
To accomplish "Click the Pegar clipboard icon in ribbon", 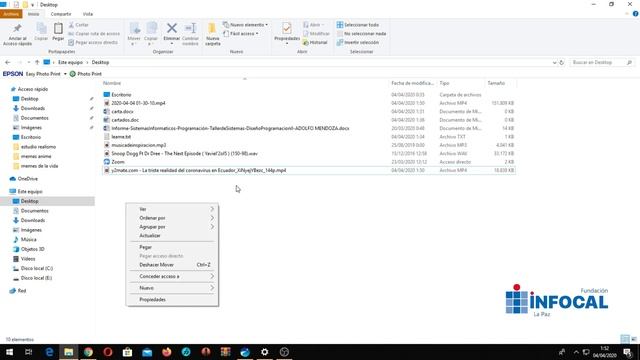I will (x=58, y=29).
